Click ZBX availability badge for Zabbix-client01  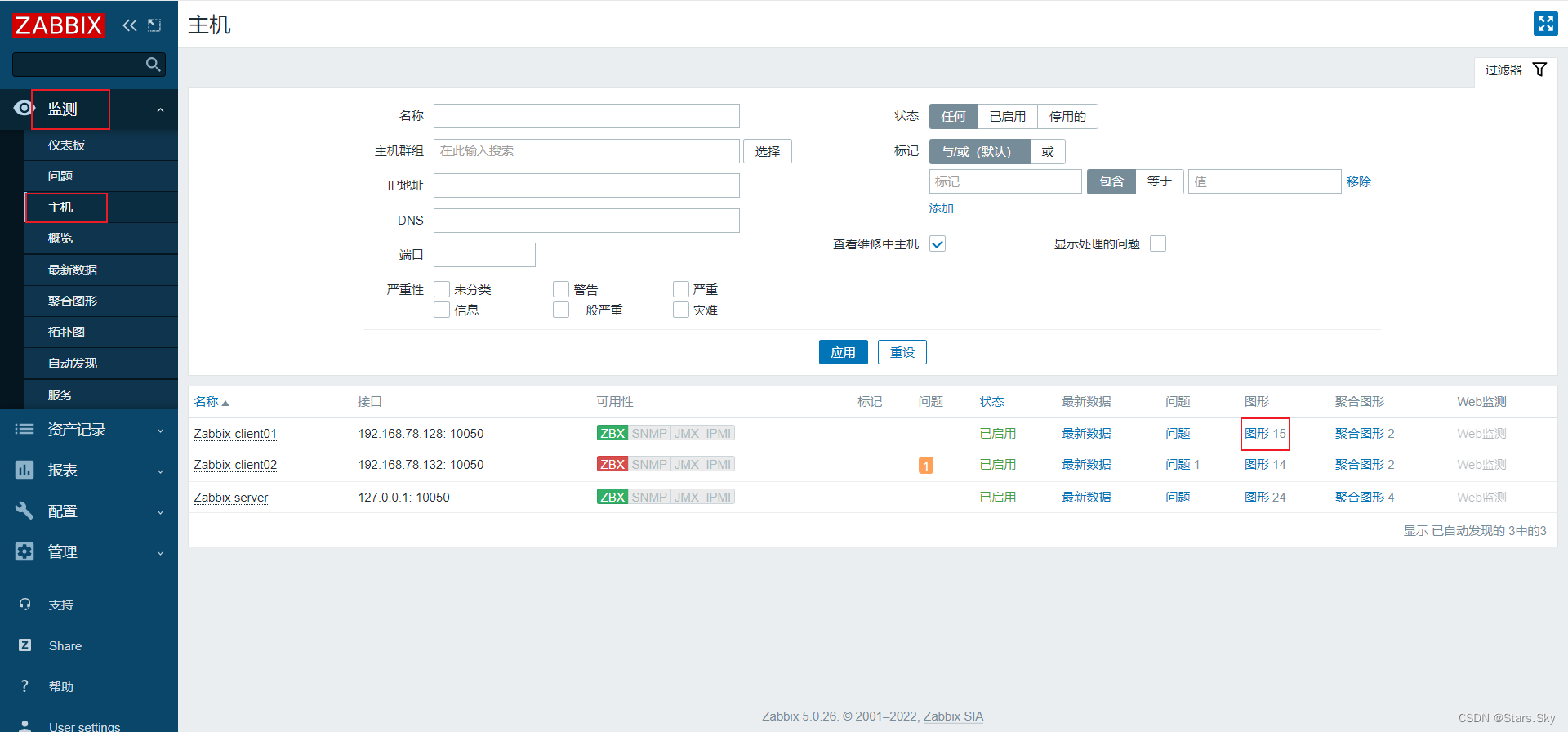(x=612, y=433)
